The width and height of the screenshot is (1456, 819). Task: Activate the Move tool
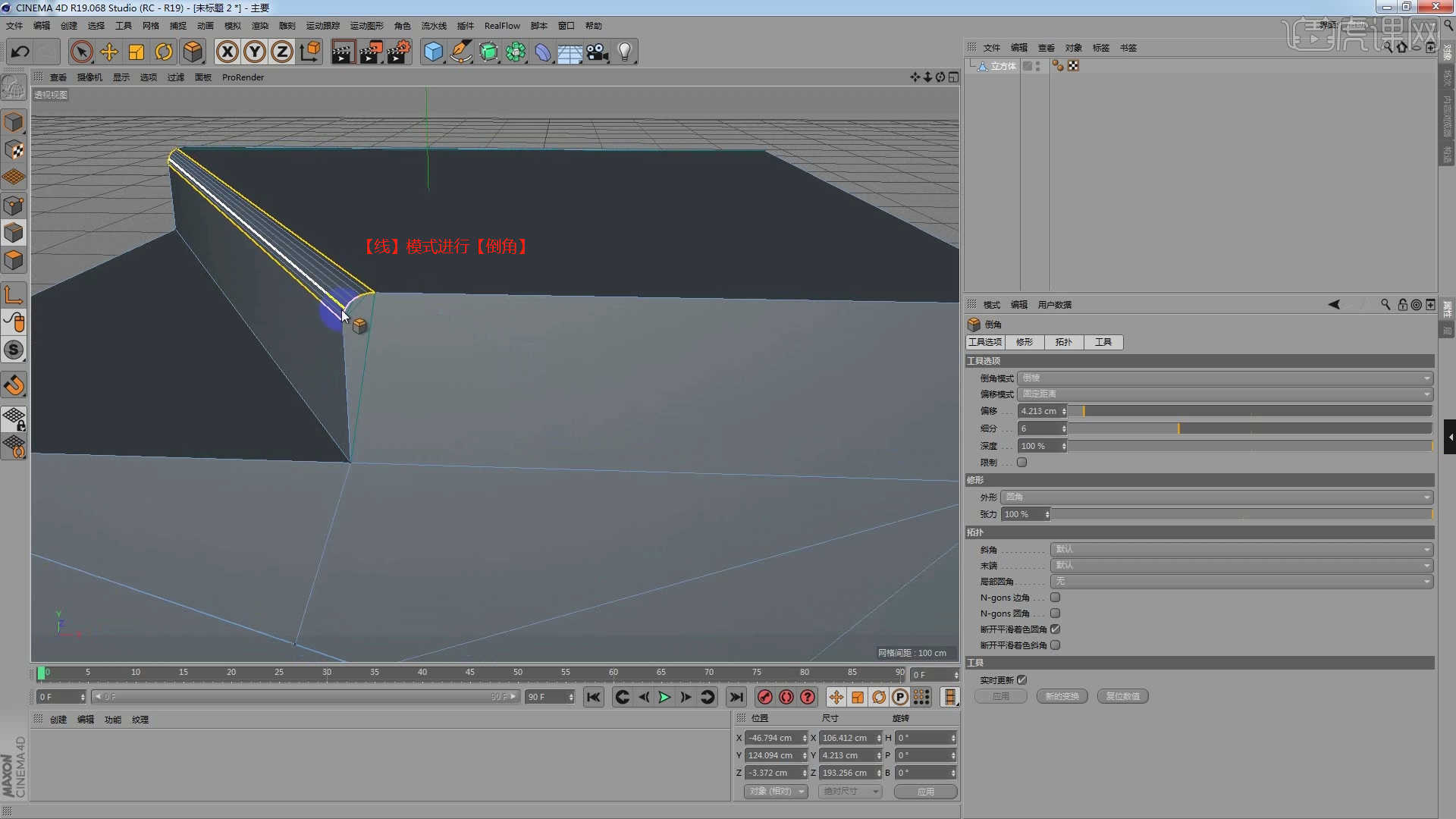[109, 52]
